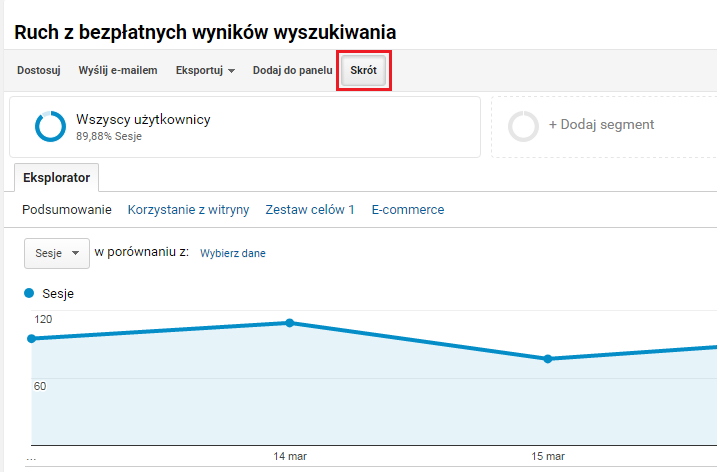717x472 pixels.
Task: Click the 15 mar data point
Action: coord(548,359)
